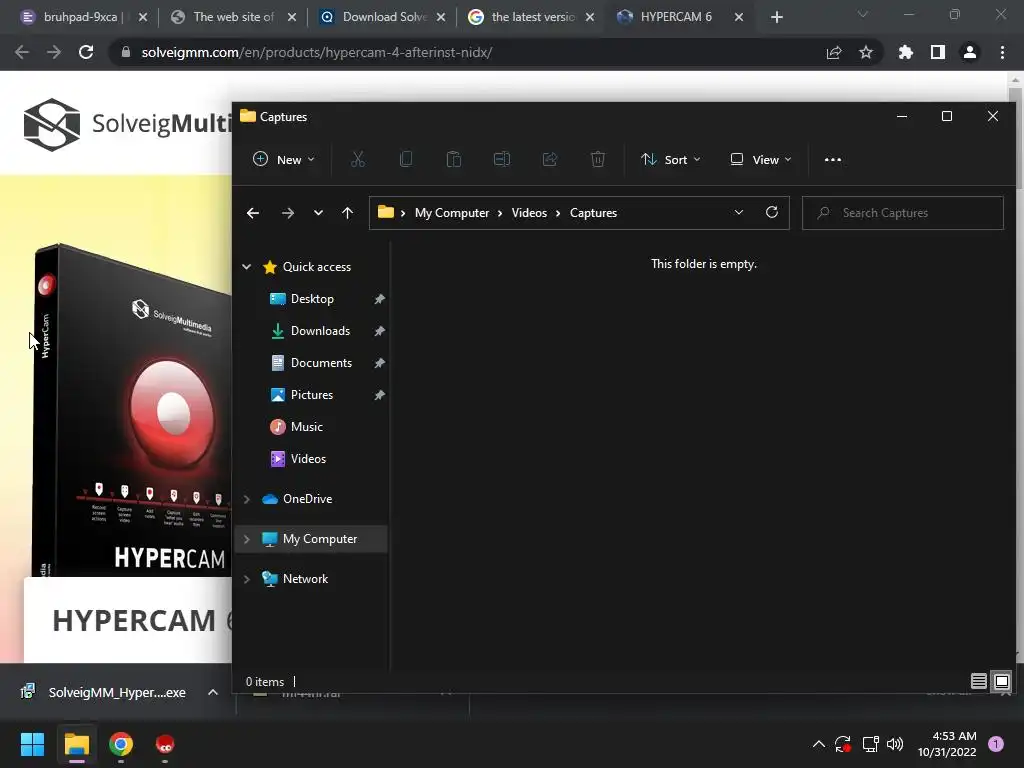Screen dimensions: 1024x768
Task: Expand the My Computer tree node
Action: tap(247, 539)
